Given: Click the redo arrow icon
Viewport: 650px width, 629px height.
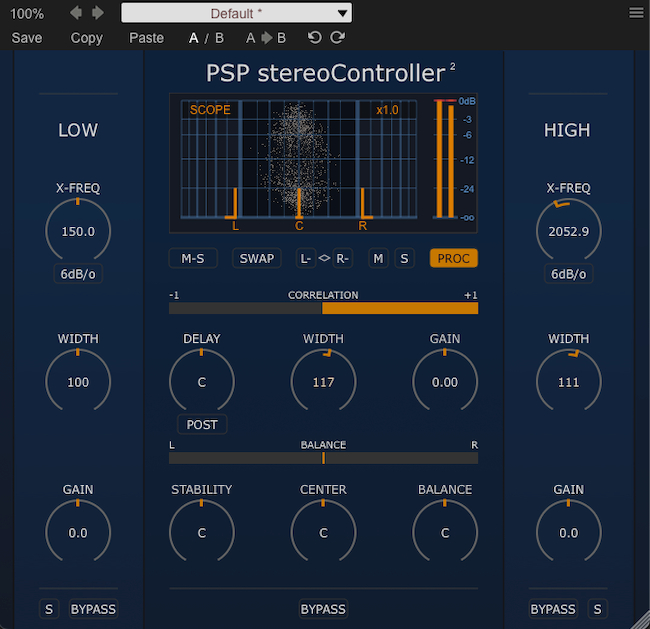Looking at the screenshot, I should point(337,38).
